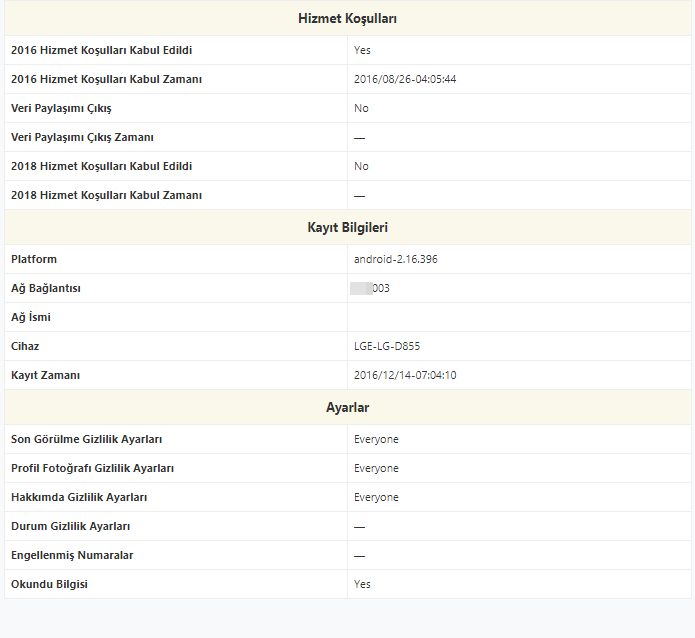The image size is (695, 638).
Task: Click the redacted Ağ Bağlantısı value
Action: (x=370, y=288)
